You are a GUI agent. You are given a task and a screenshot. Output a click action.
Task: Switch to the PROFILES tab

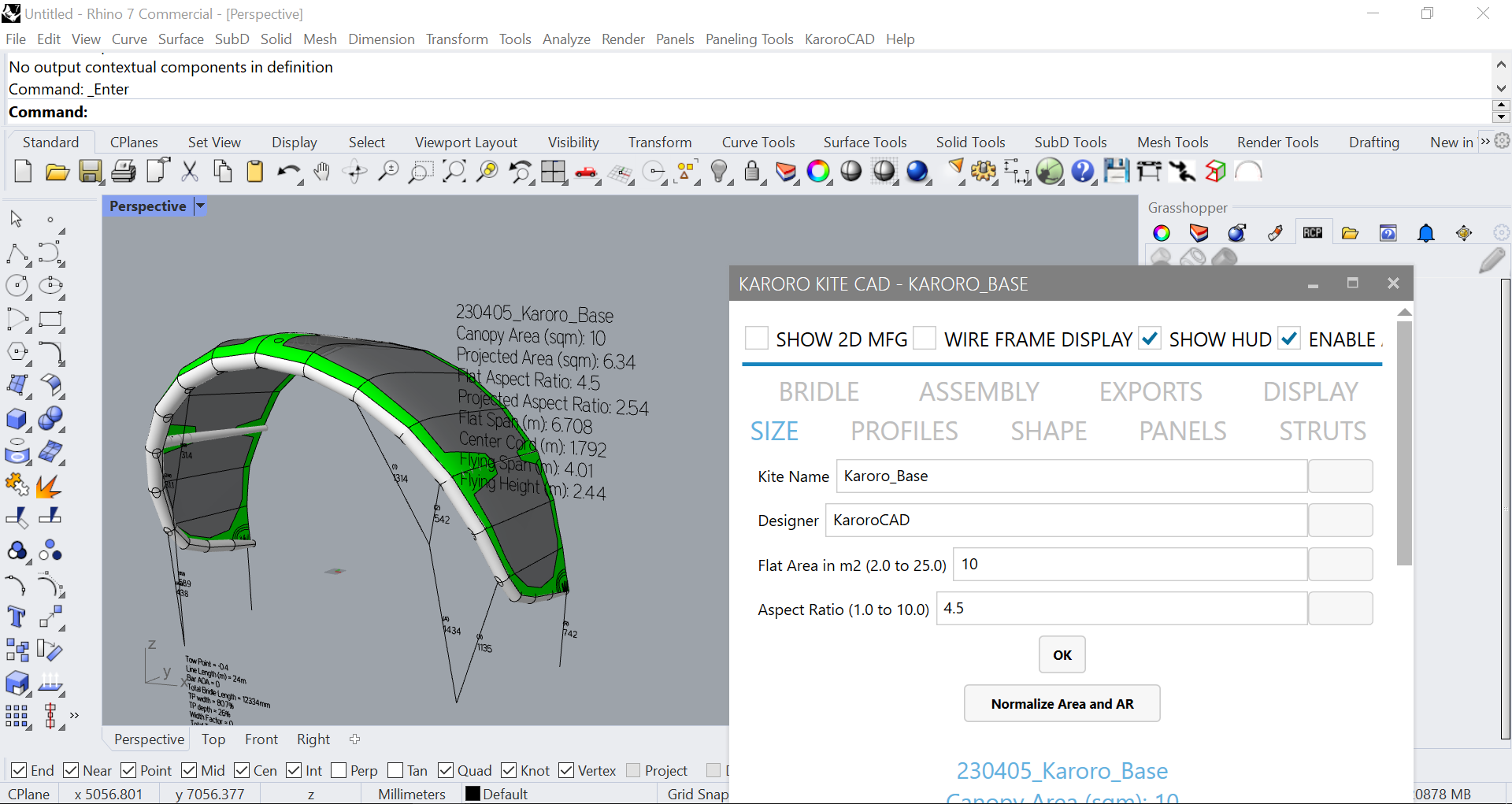tap(904, 431)
